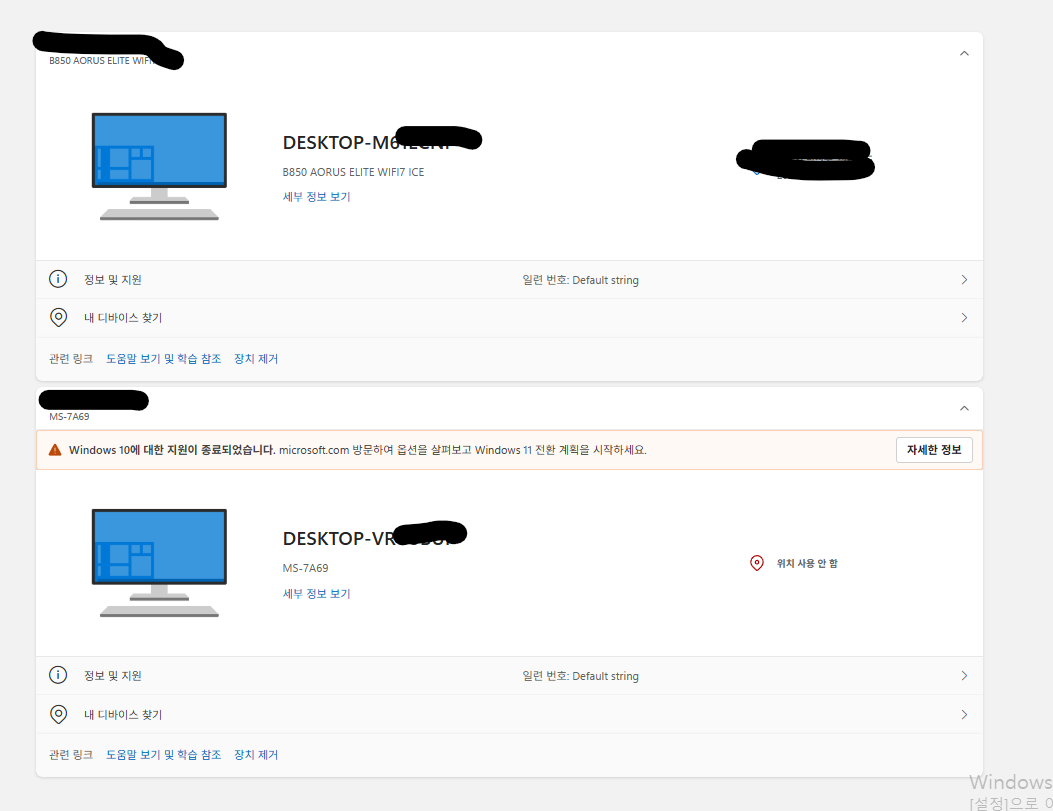
Task: Click the info icon in the MS-7A69 card
Action: pos(58,675)
